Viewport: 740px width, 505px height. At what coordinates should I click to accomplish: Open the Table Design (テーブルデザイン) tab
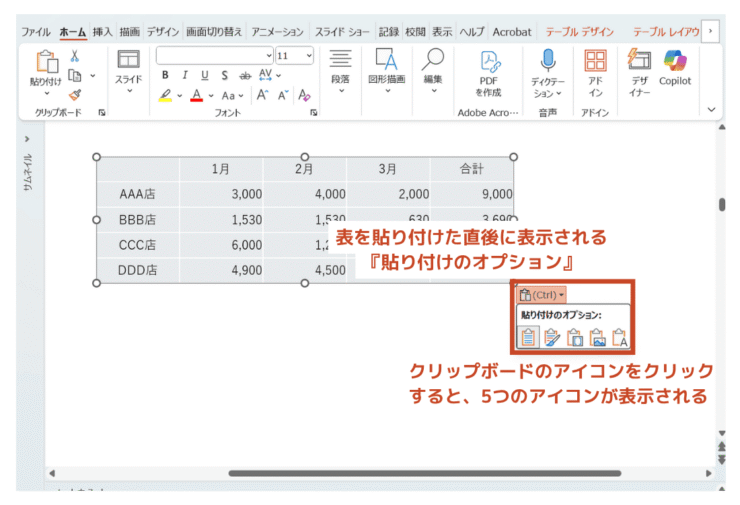pos(580,32)
